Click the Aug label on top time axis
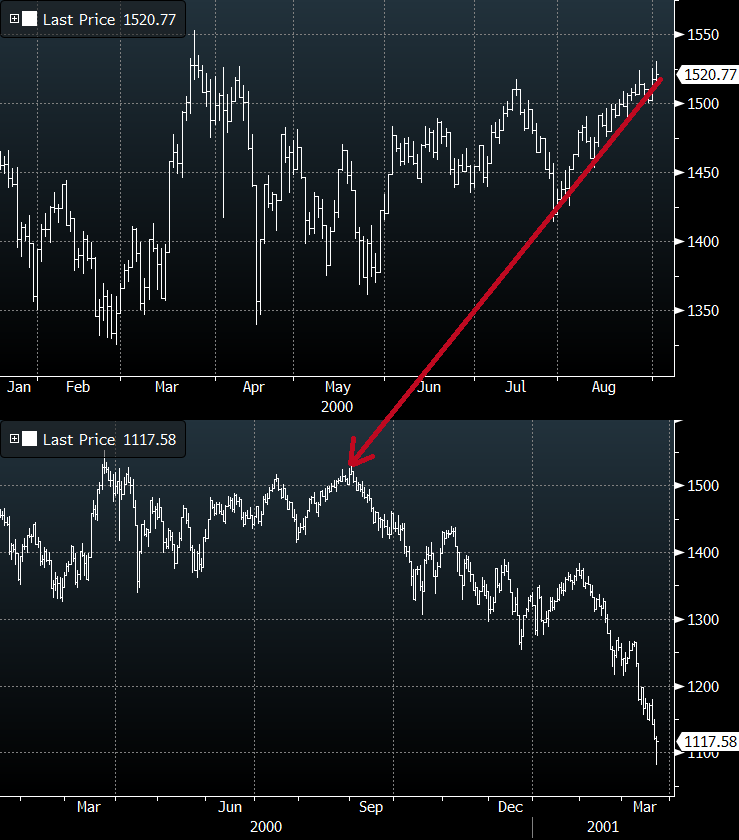This screenshot has height=840, width=739. click(603, 388)
